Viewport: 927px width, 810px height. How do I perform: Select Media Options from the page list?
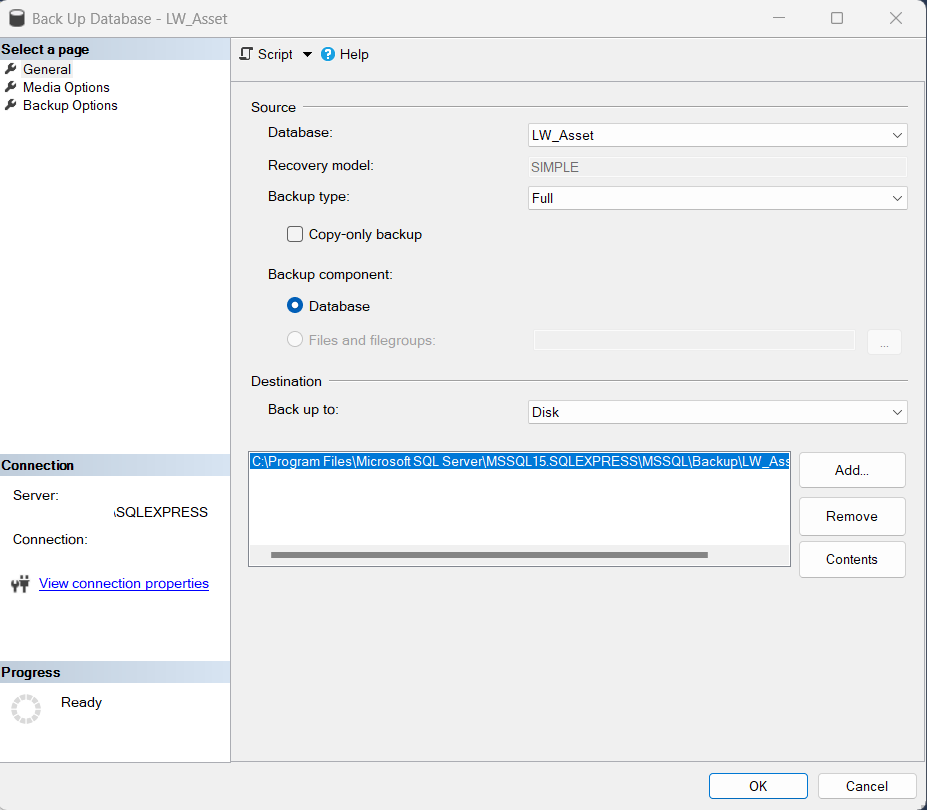tap(66, 87)
